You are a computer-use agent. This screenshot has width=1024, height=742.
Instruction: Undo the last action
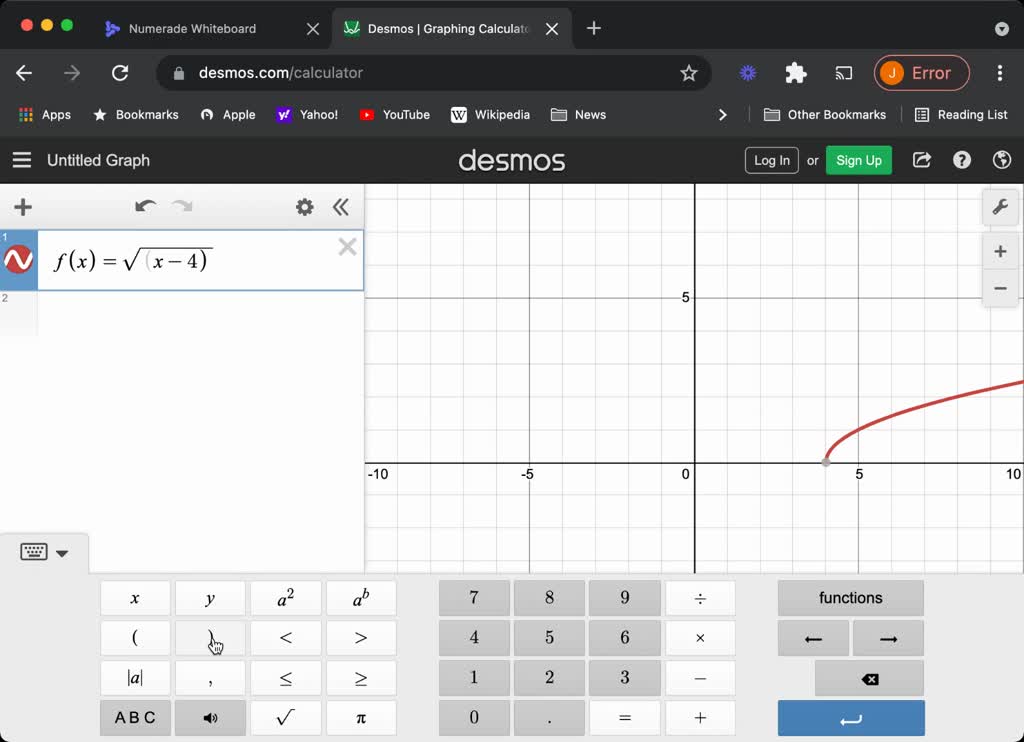coord(145,207)
